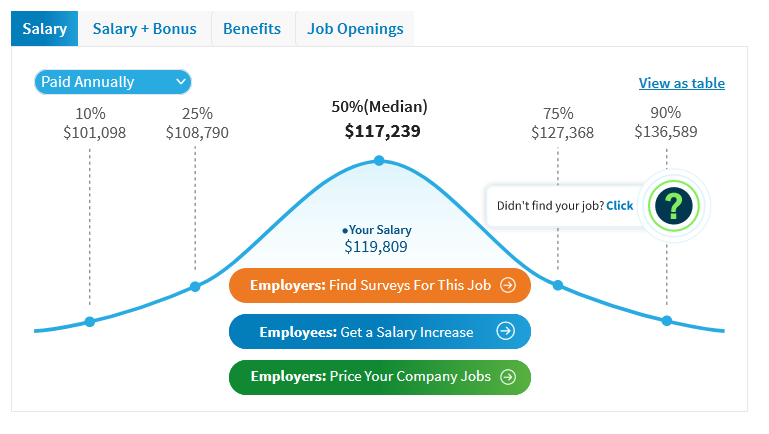Image resolution: width=769 pixels, height=434 pixels.
Task: Click the median point at curve peak
Action: [x=379, y=161]
